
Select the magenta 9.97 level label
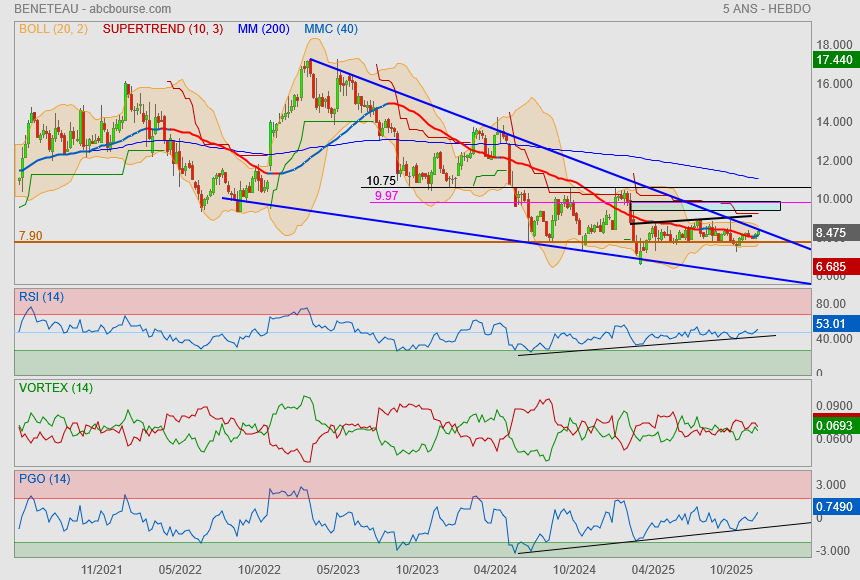pyautogui.click(x=385, y=196)
